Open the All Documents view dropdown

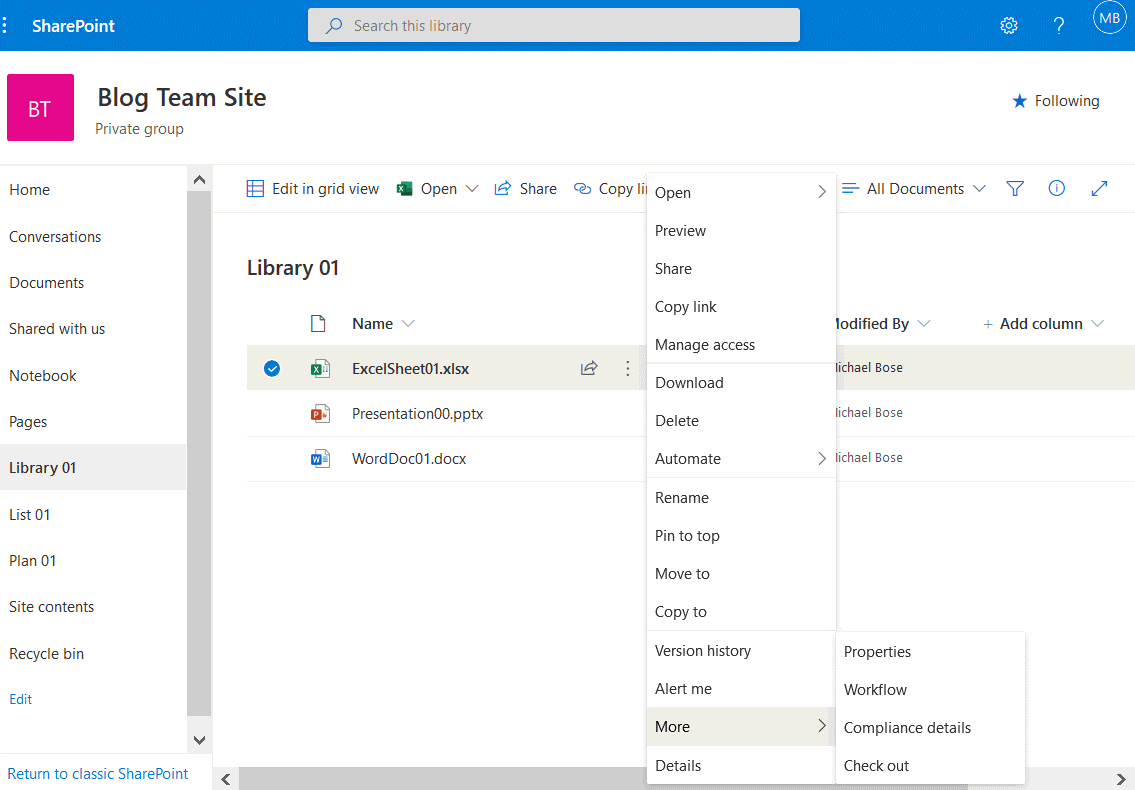[x=912, y=188]
